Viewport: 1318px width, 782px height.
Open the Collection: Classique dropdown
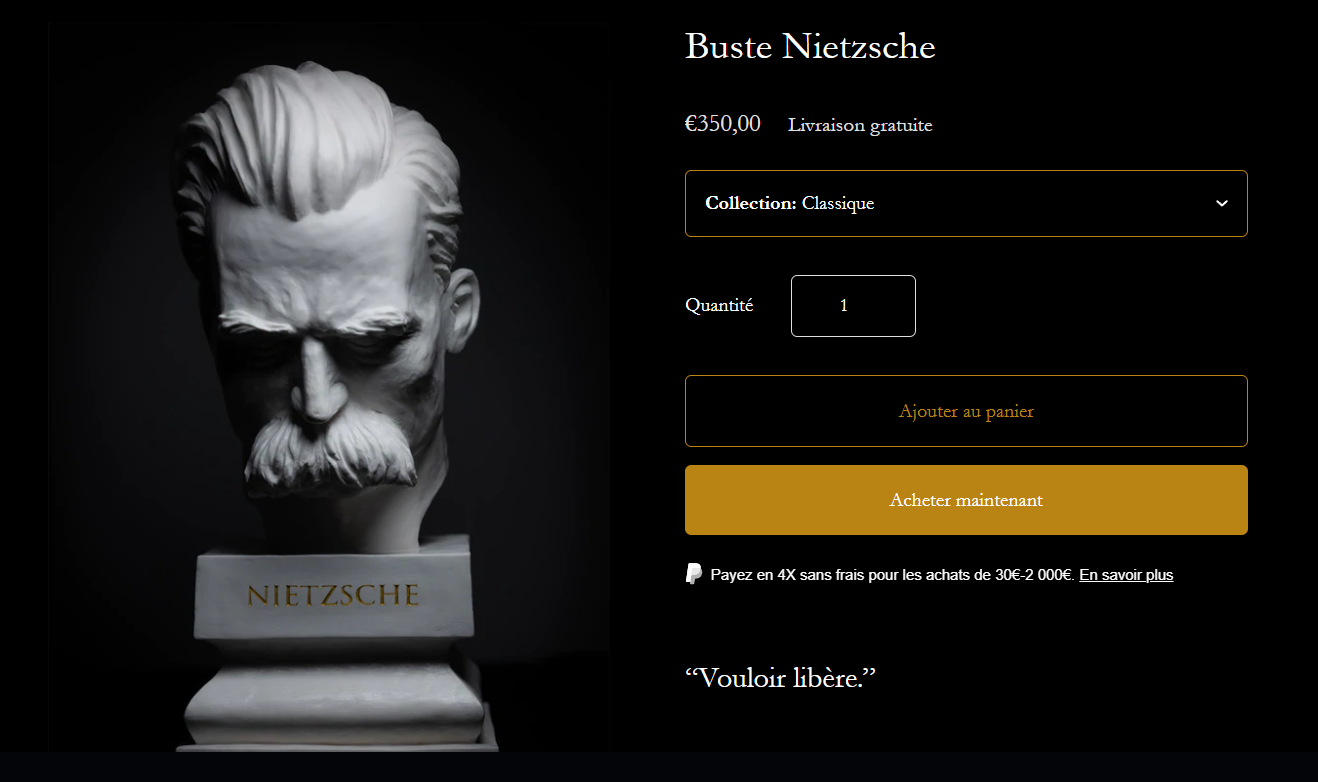(966, 203)
